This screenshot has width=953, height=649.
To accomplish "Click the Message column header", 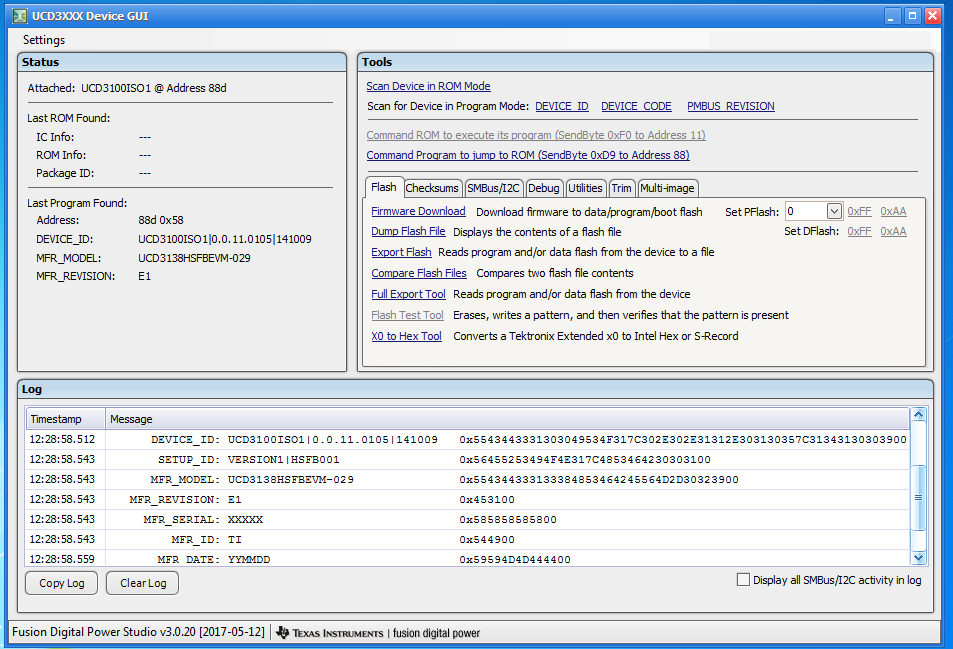I will pos(507,419).
